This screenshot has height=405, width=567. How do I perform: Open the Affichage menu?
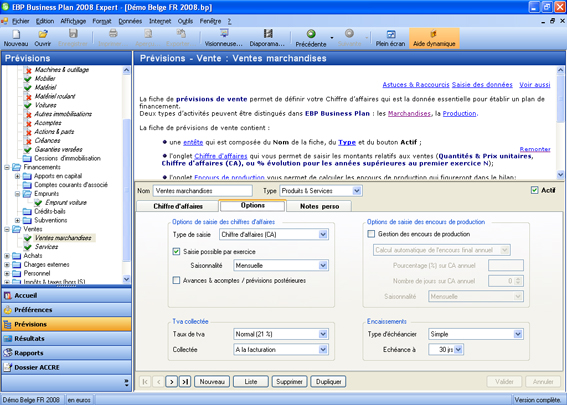pos(73,21)
